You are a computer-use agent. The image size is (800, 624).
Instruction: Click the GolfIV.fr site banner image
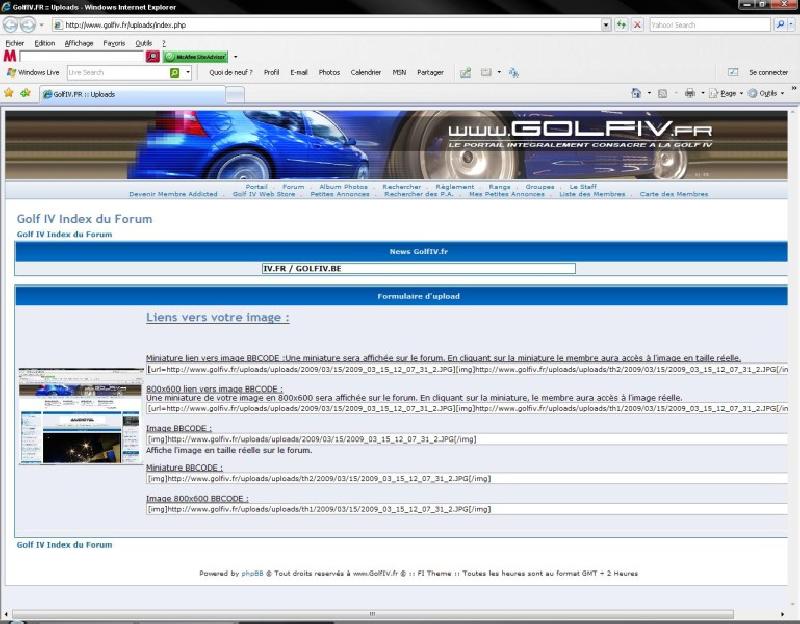pyautogui.click(x=396, y=145)
